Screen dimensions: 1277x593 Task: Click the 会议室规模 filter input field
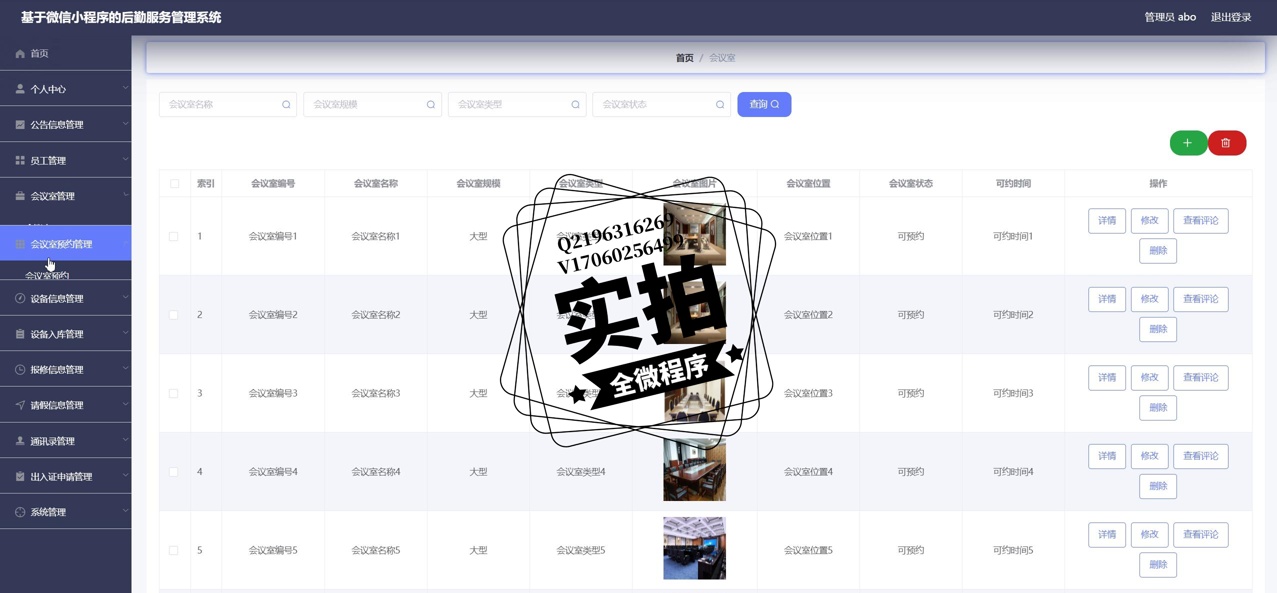[365, 105]
